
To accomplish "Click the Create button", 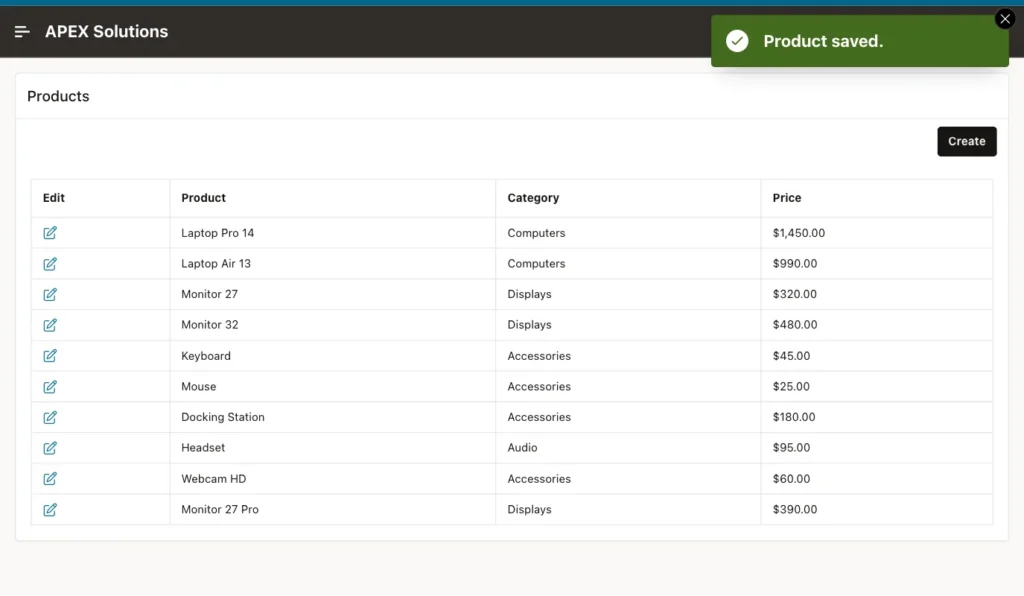I will coord(967,141).
